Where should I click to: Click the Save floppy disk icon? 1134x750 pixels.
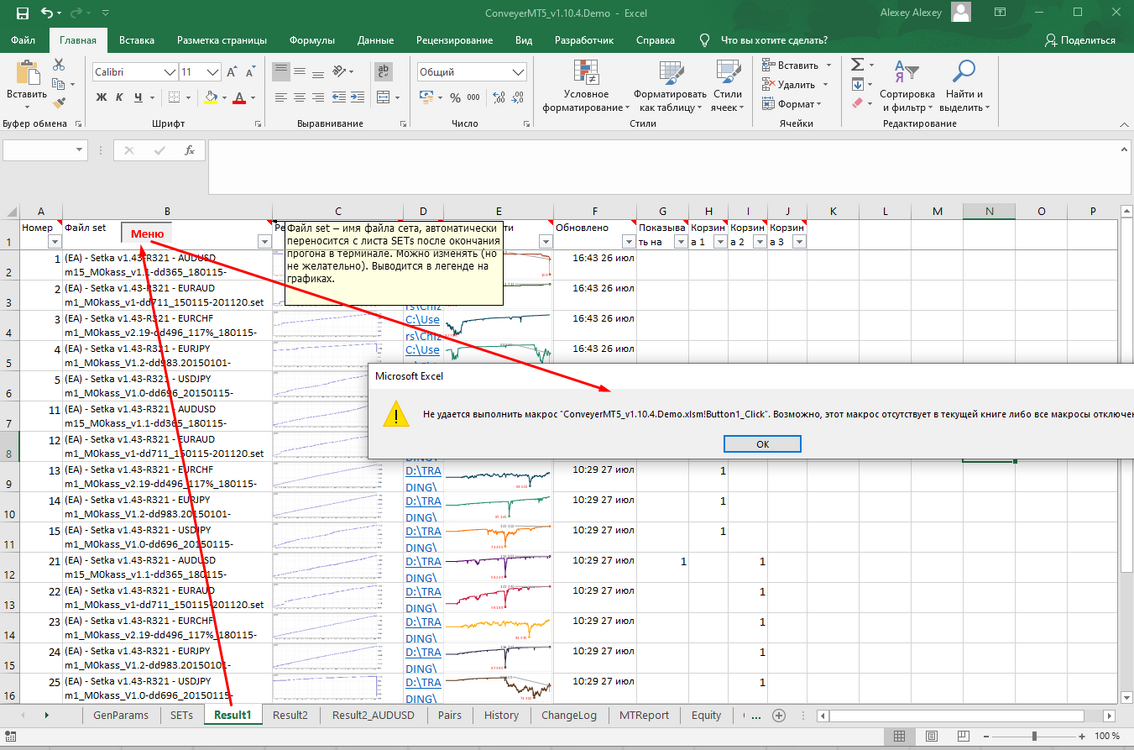pos(22,13)
